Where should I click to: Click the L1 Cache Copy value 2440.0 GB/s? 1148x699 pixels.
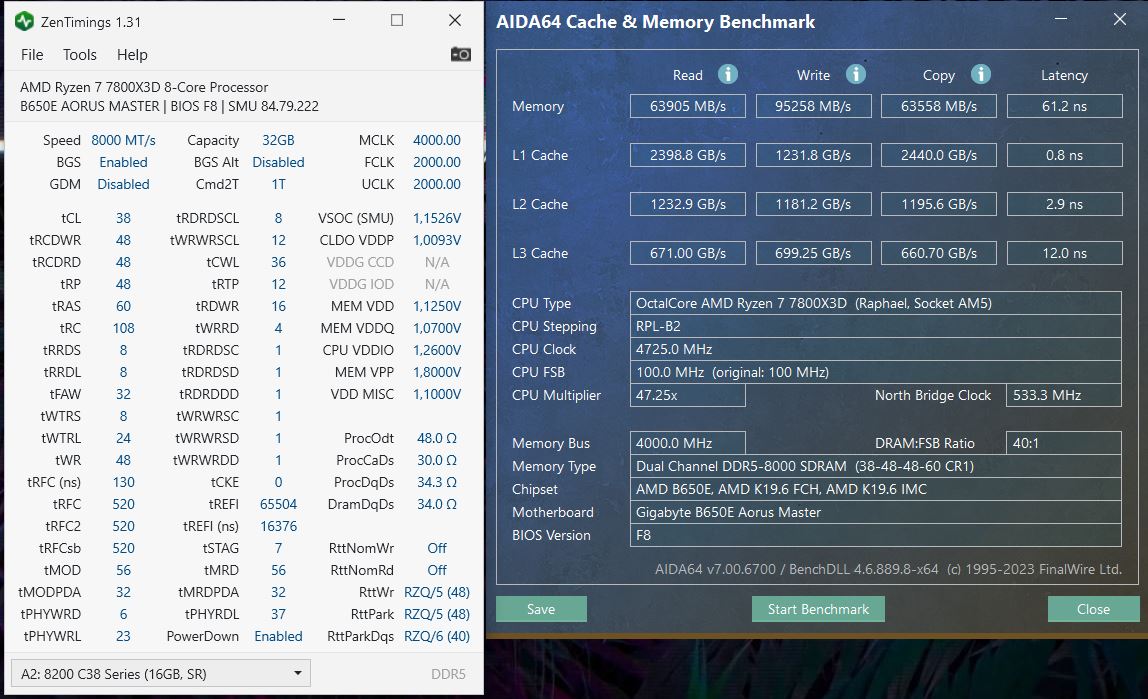(939, 155)
